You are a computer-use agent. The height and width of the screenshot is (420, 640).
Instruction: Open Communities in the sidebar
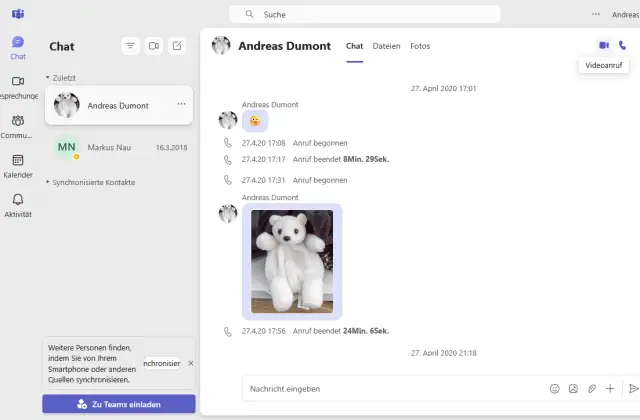point(17,127)
